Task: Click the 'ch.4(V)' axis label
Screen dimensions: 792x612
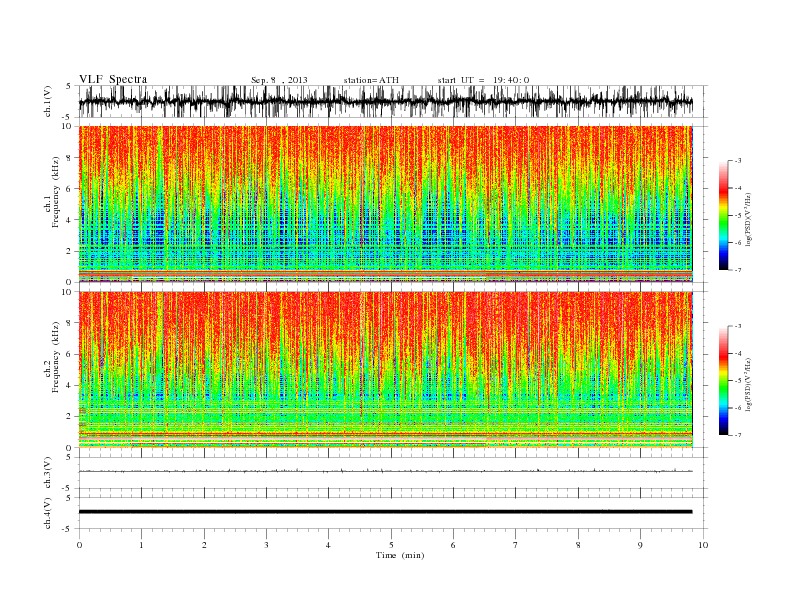Action: tap(48, 513)
